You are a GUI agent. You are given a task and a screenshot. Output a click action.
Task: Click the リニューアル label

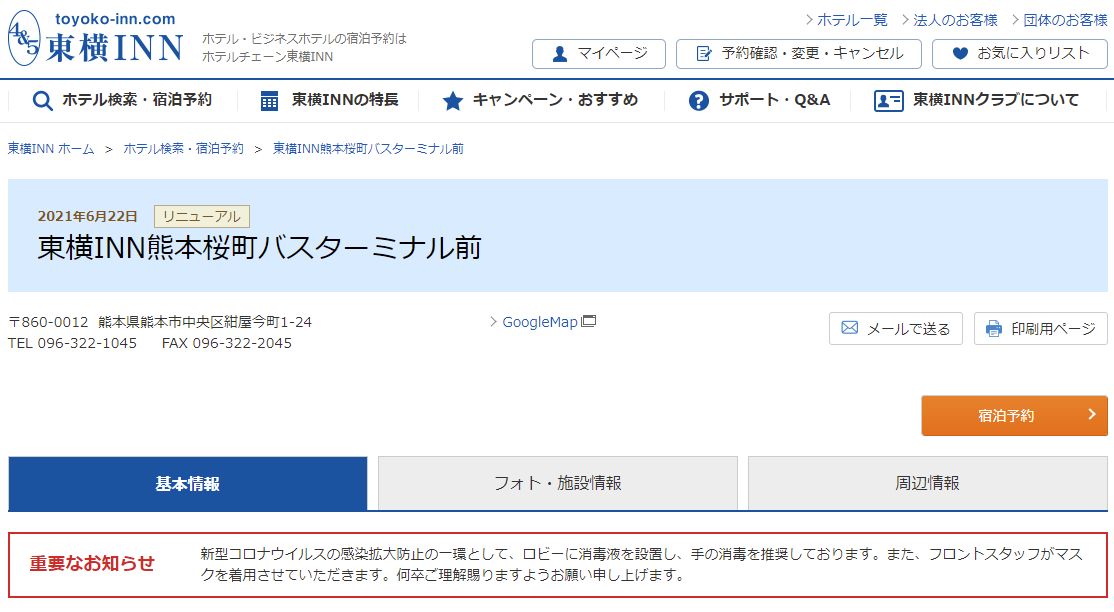coord(202,216)
